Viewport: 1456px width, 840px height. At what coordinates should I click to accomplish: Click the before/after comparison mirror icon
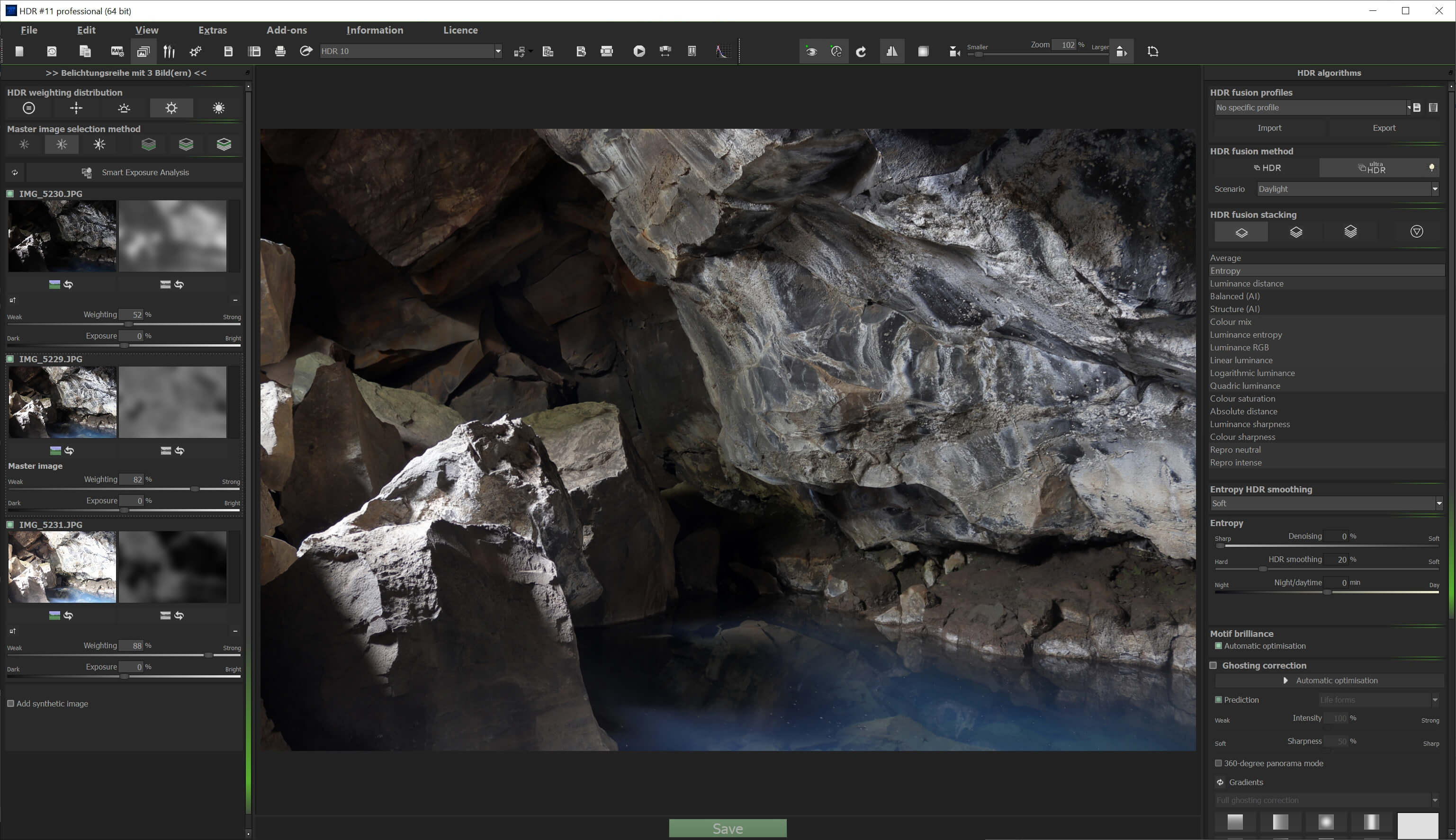tap(891, 51)
